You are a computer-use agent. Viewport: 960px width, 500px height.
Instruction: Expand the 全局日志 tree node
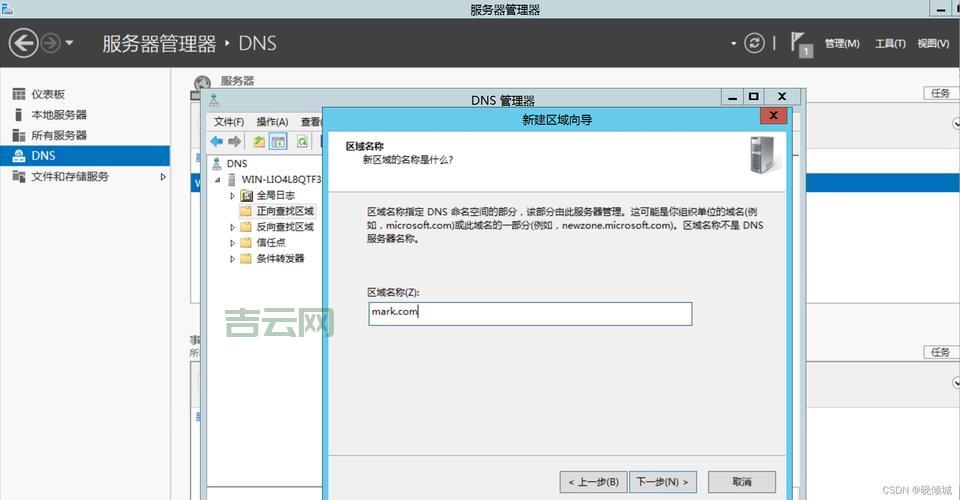233,195
